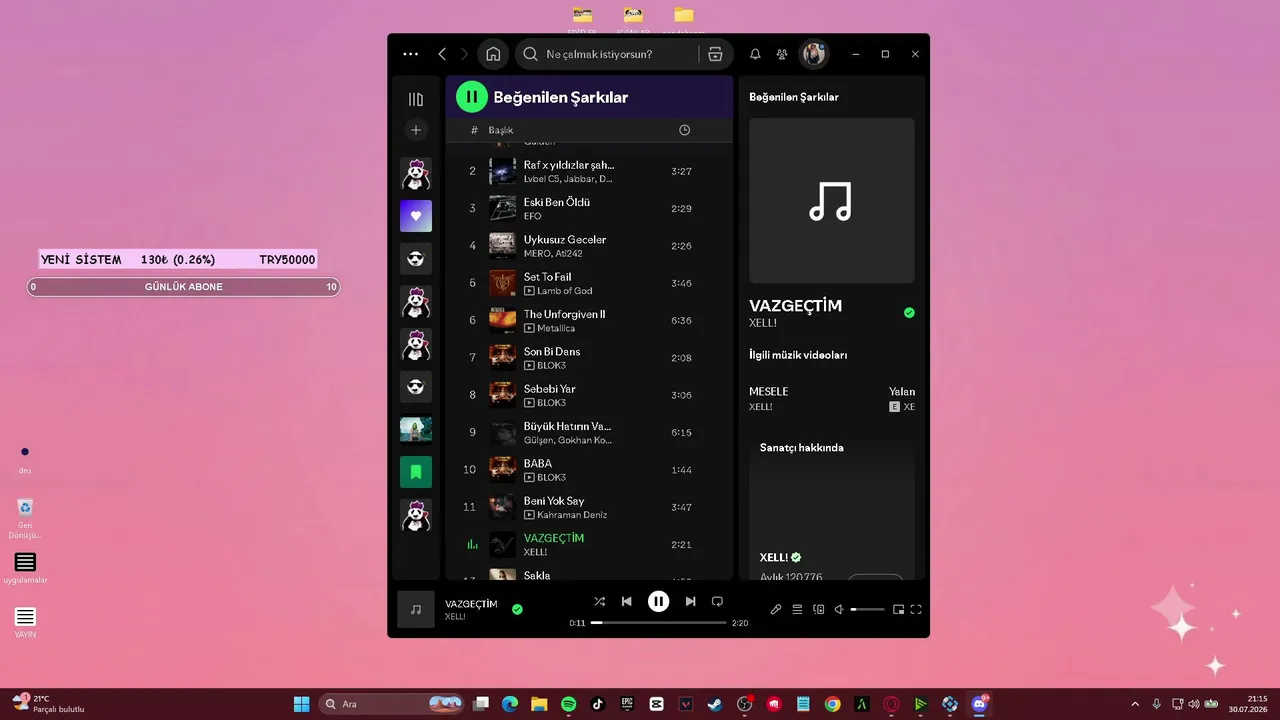The height and width of the screenshot is (720, 1280).
Task: Select the song 'Uykusuz Geceler'
Action: [565, 240]
